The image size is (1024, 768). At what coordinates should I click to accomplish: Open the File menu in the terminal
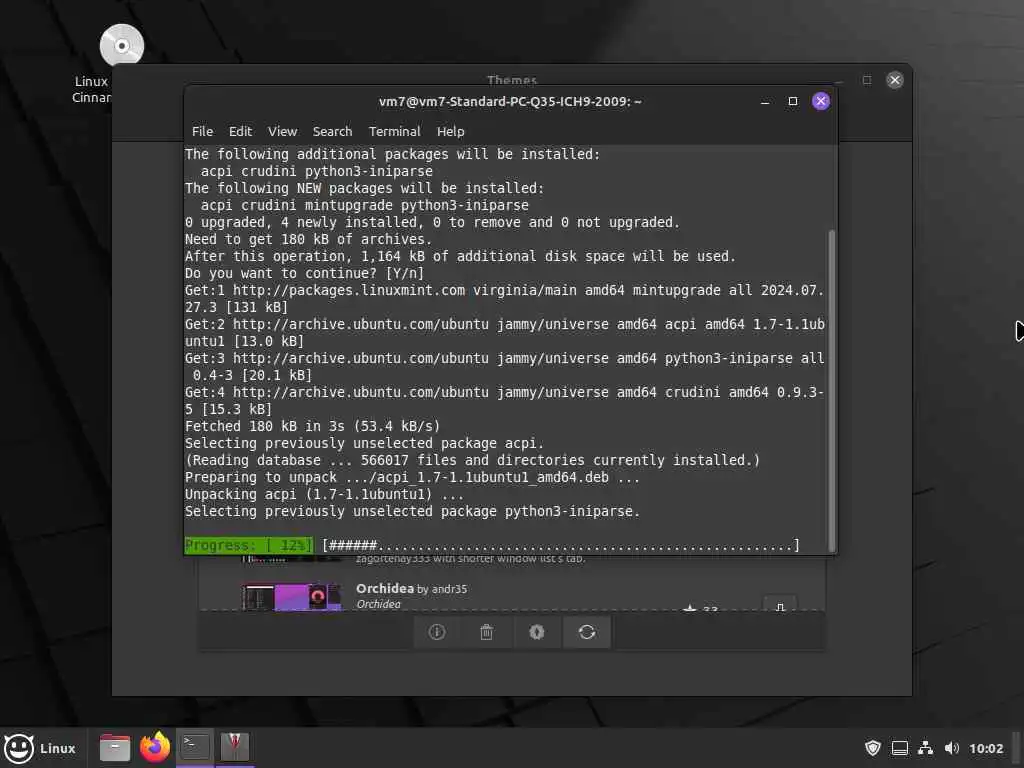pyautogui.click(x=202, y=131)
